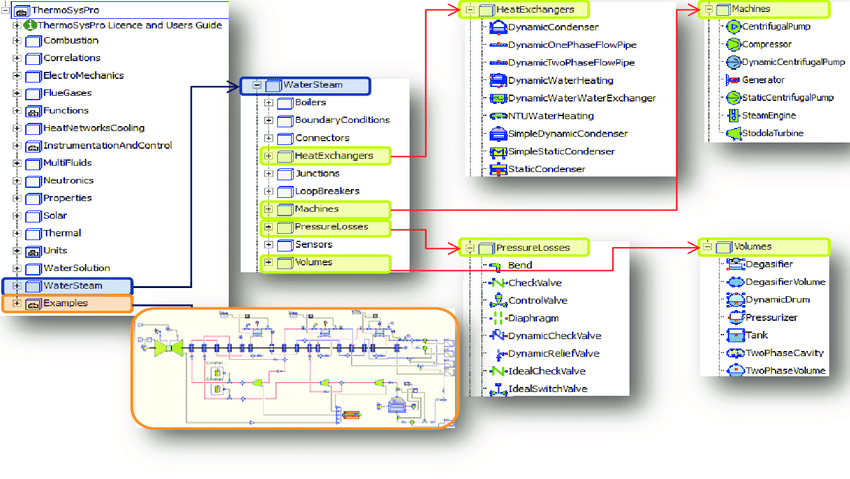
Task: Click the TwoPhaseVolume icon
Action: [736, 371]
